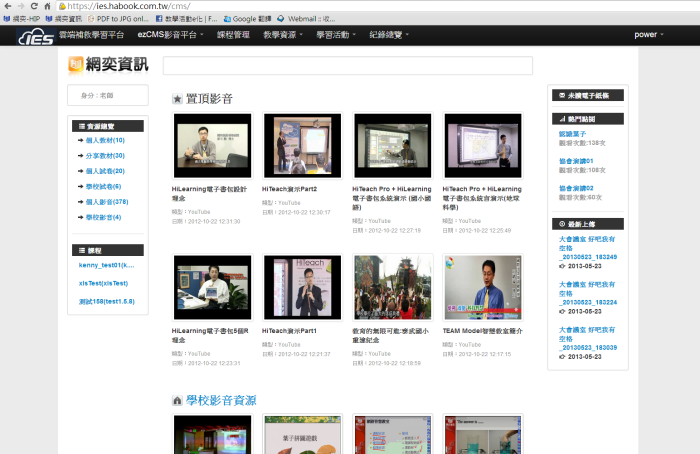Open the Facebook bookmark
The width and height of the screenshot is (700, 454).
point(187,19)
